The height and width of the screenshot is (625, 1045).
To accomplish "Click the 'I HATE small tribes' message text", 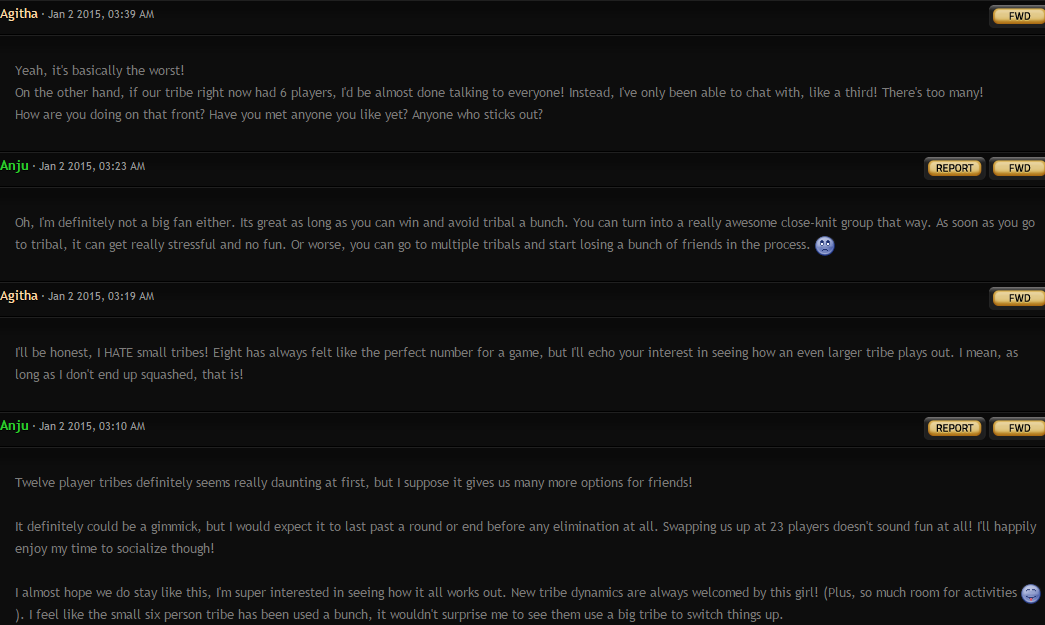I will [x=517, y=363].
